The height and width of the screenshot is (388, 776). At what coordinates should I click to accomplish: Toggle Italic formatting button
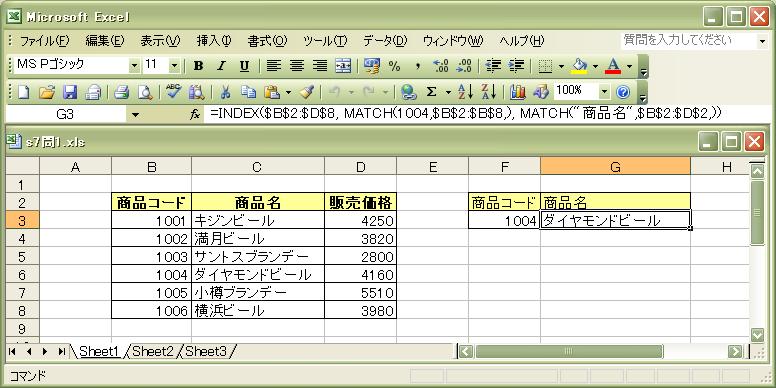click(x=221, y=66)
